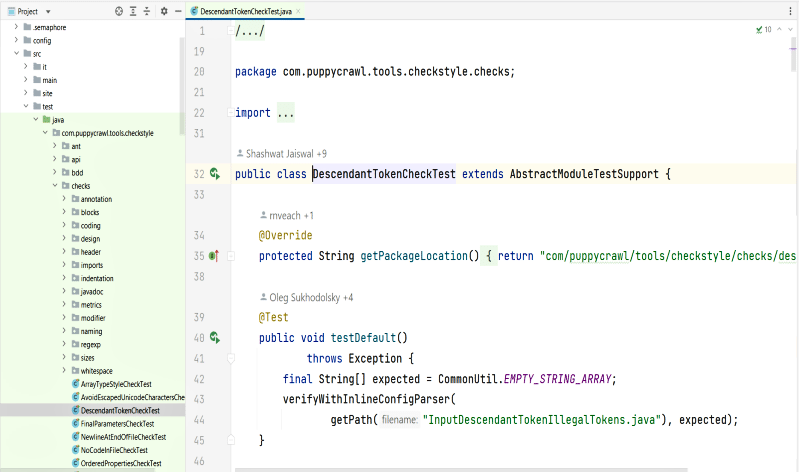The width and height of the screenshot is (799, 472).
Task: Run testDefault from line 40 gutter icon
Action: pos(215,338)
